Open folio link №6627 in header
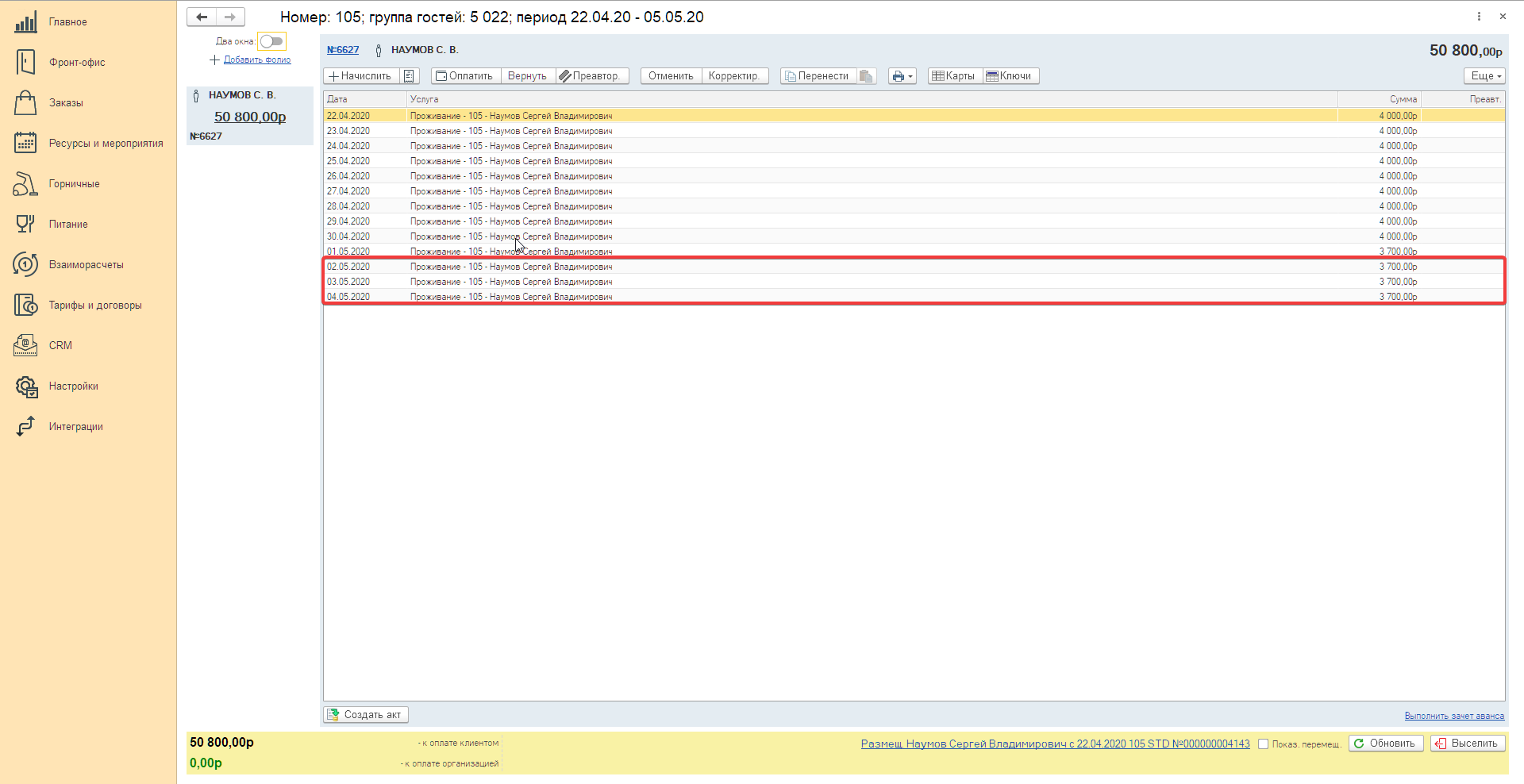Screen dimensions: 1524x784 pos(343,50)
